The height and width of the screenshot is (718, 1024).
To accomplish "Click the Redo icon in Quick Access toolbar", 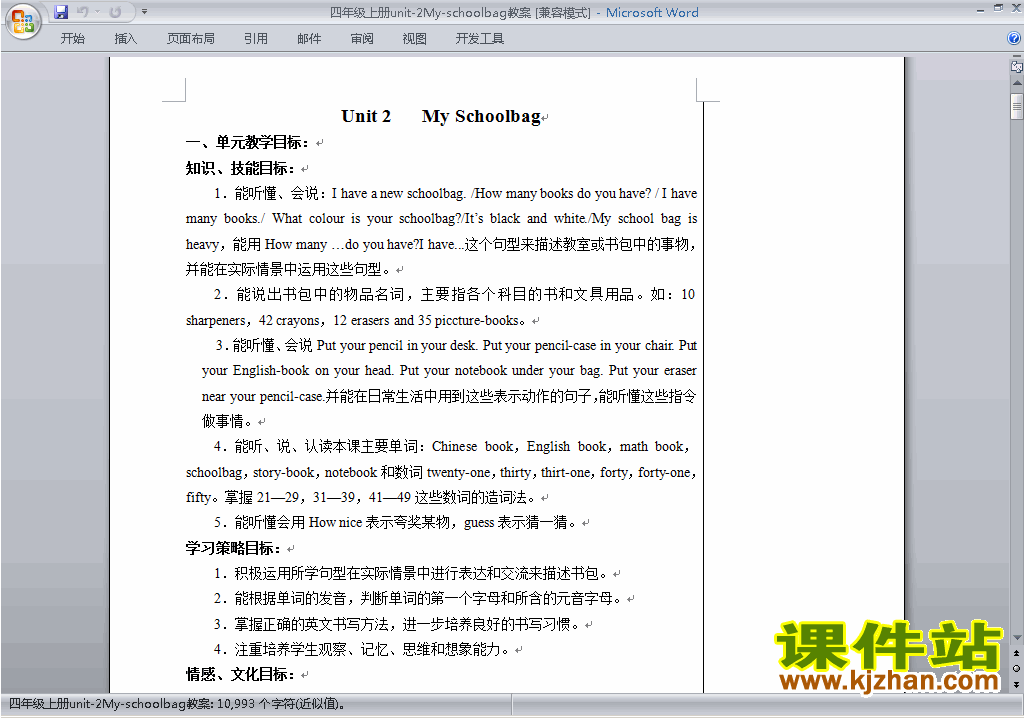I will point(115,12).
